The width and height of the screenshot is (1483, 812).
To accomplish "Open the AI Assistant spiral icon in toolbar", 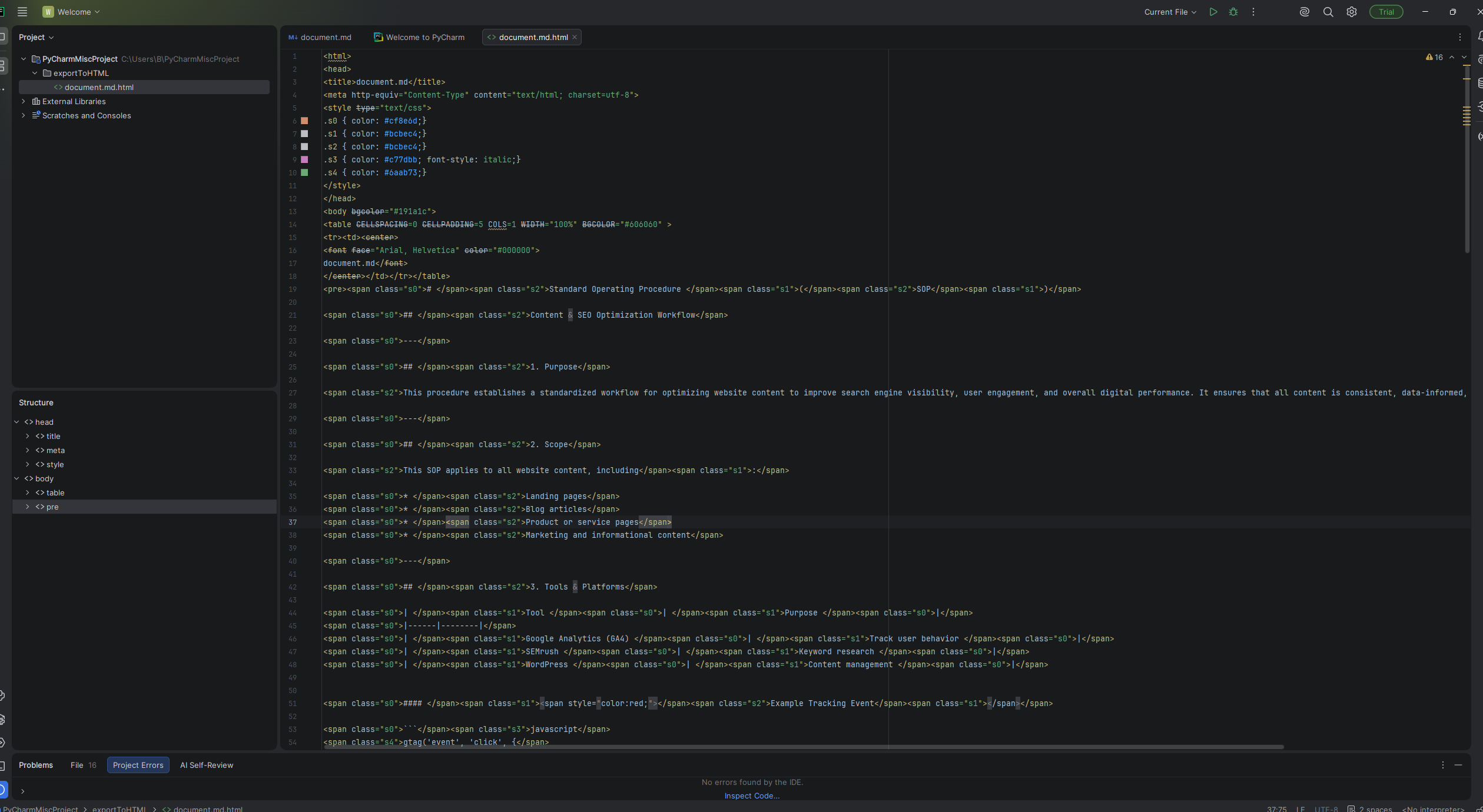I will [x=1305, y=12].
